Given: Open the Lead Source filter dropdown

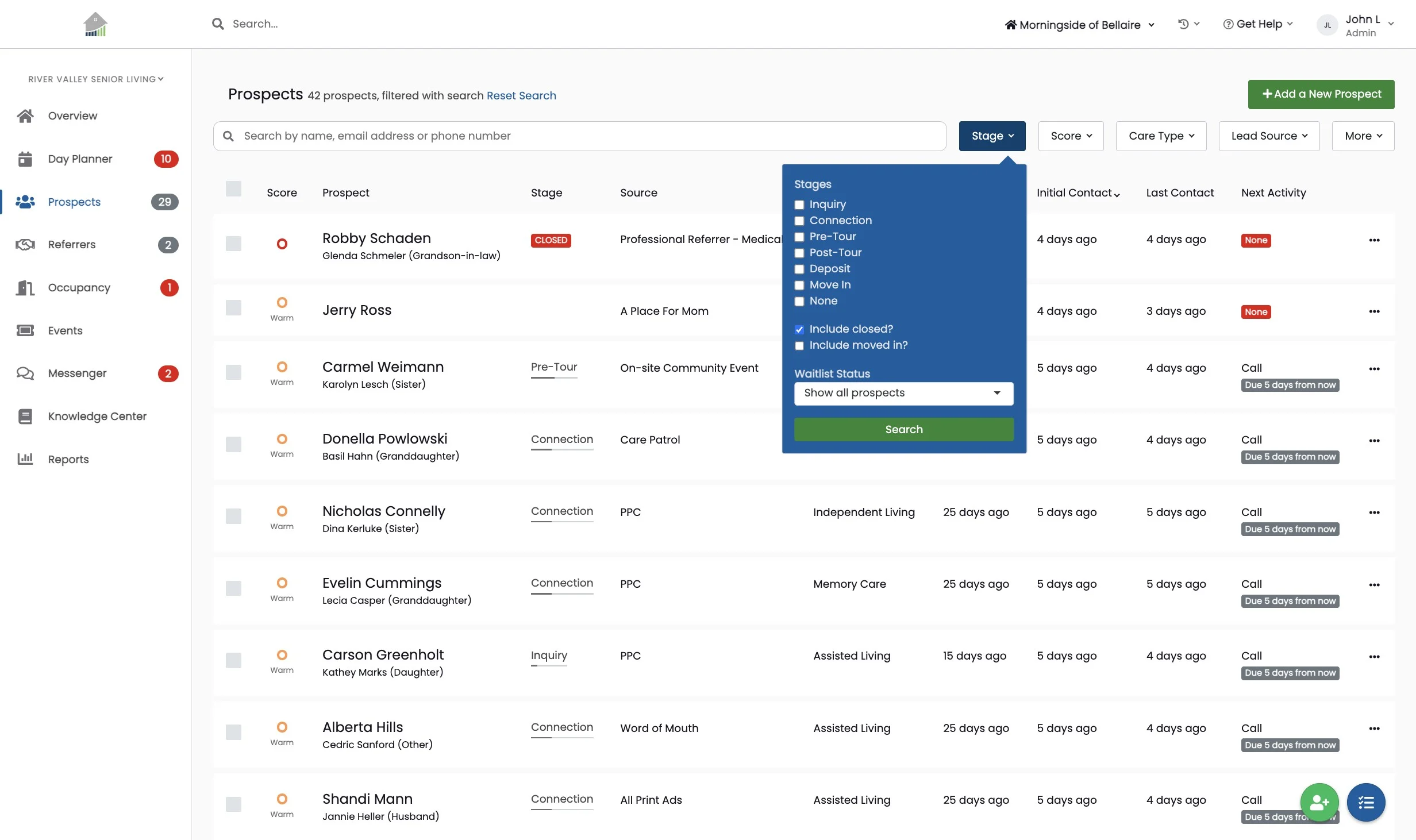Looking at the screenshot, I should (1269, 136).
